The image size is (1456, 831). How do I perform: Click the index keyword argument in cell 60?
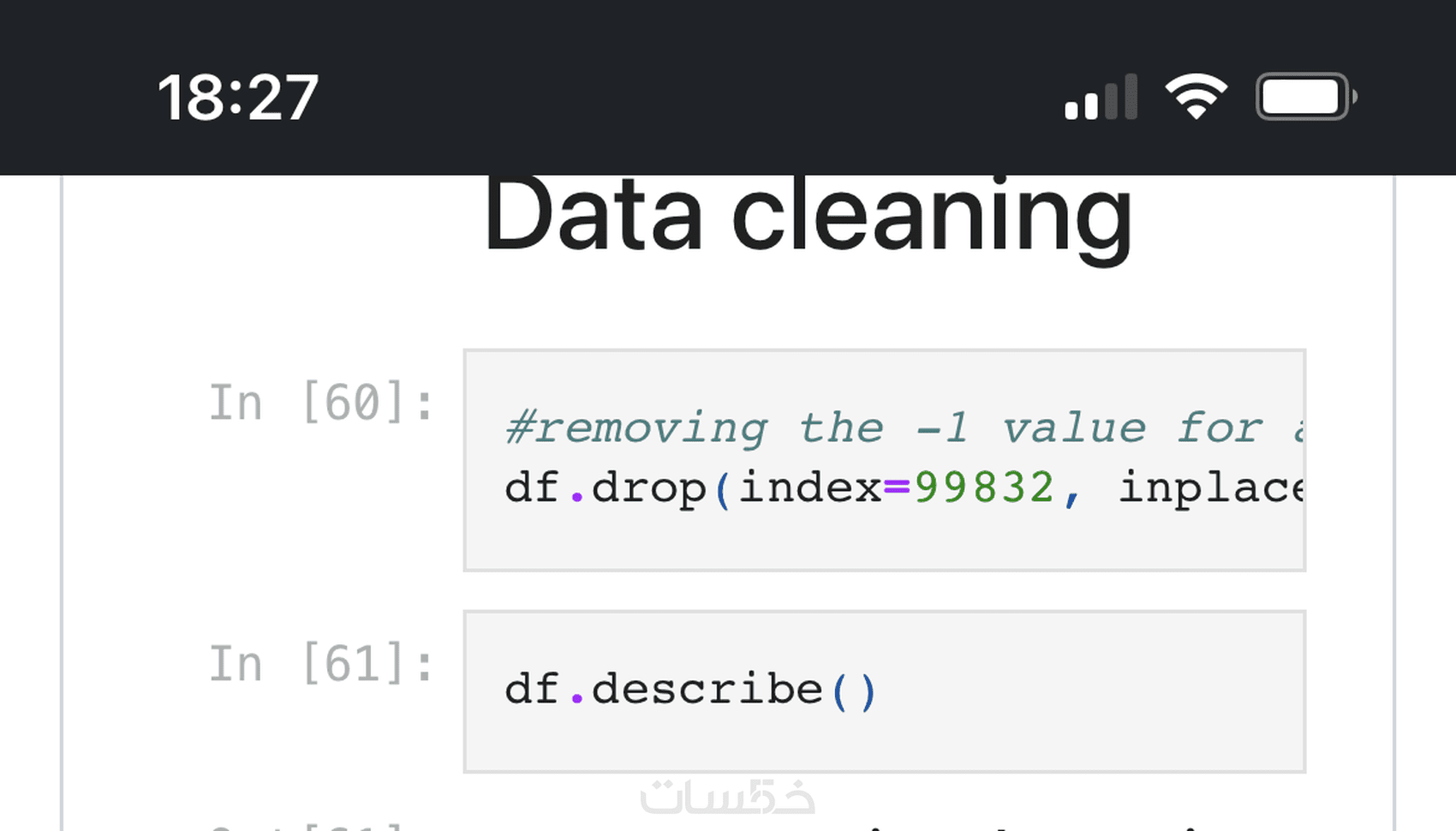coord(809,487)
